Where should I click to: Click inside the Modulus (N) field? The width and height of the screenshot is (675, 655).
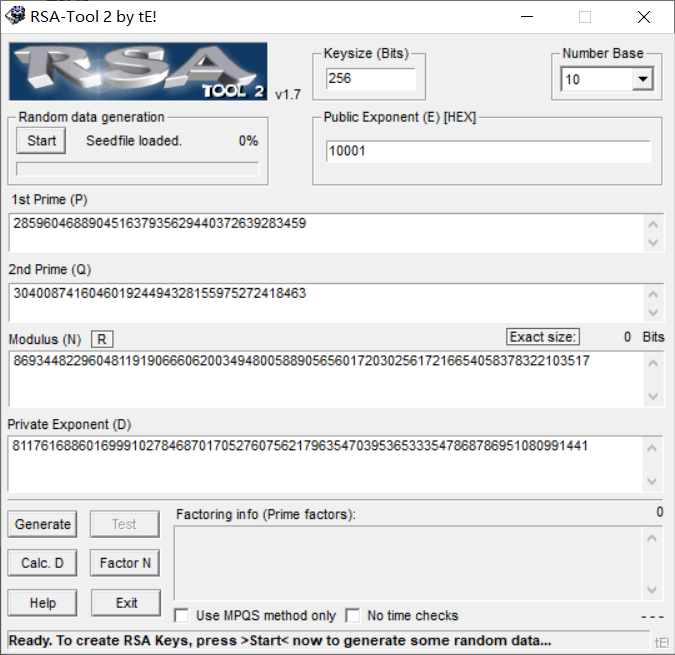coord(326,379)
